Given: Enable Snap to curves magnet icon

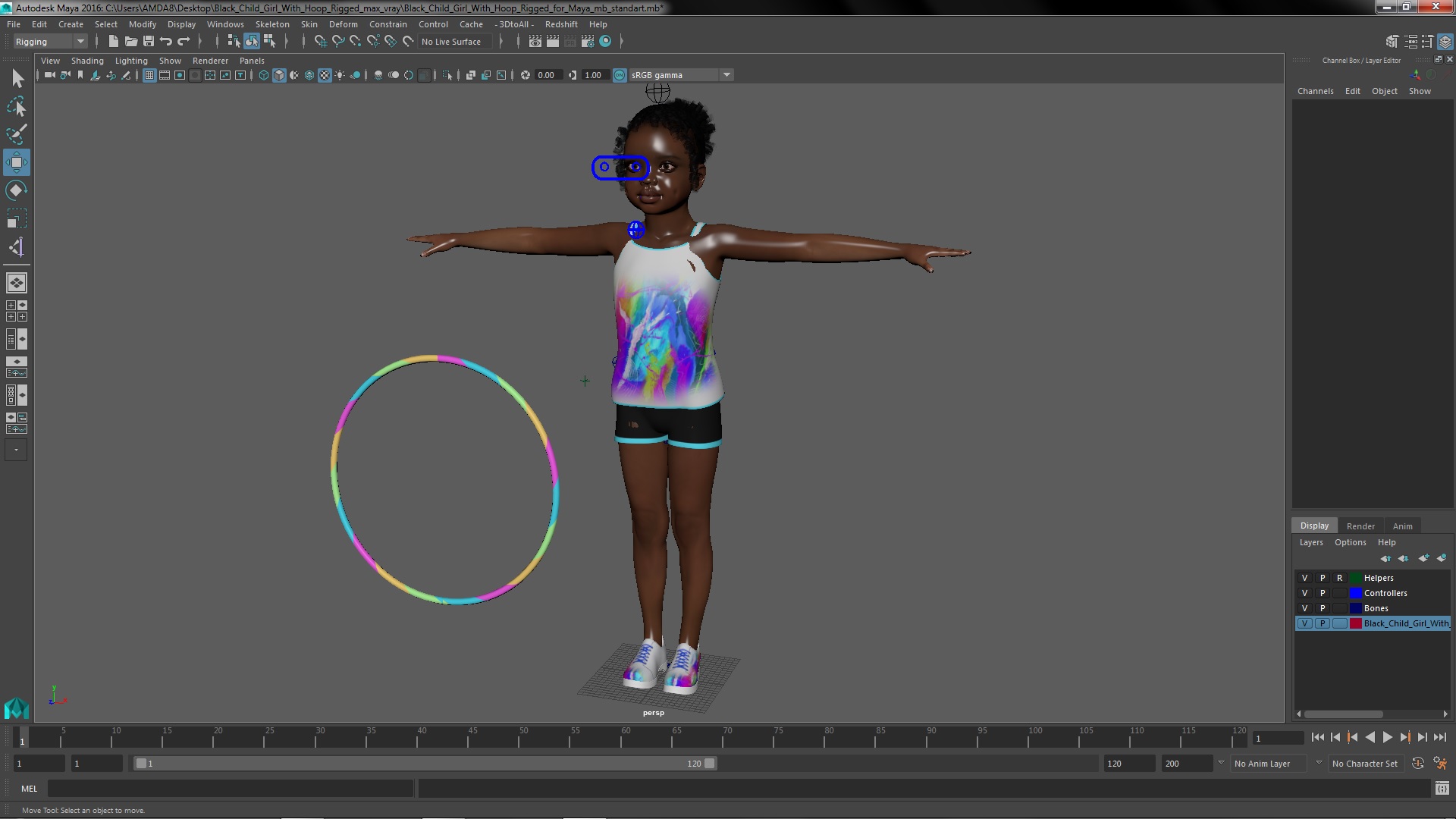Looking at the screenshot, I should tap(338, 42).
